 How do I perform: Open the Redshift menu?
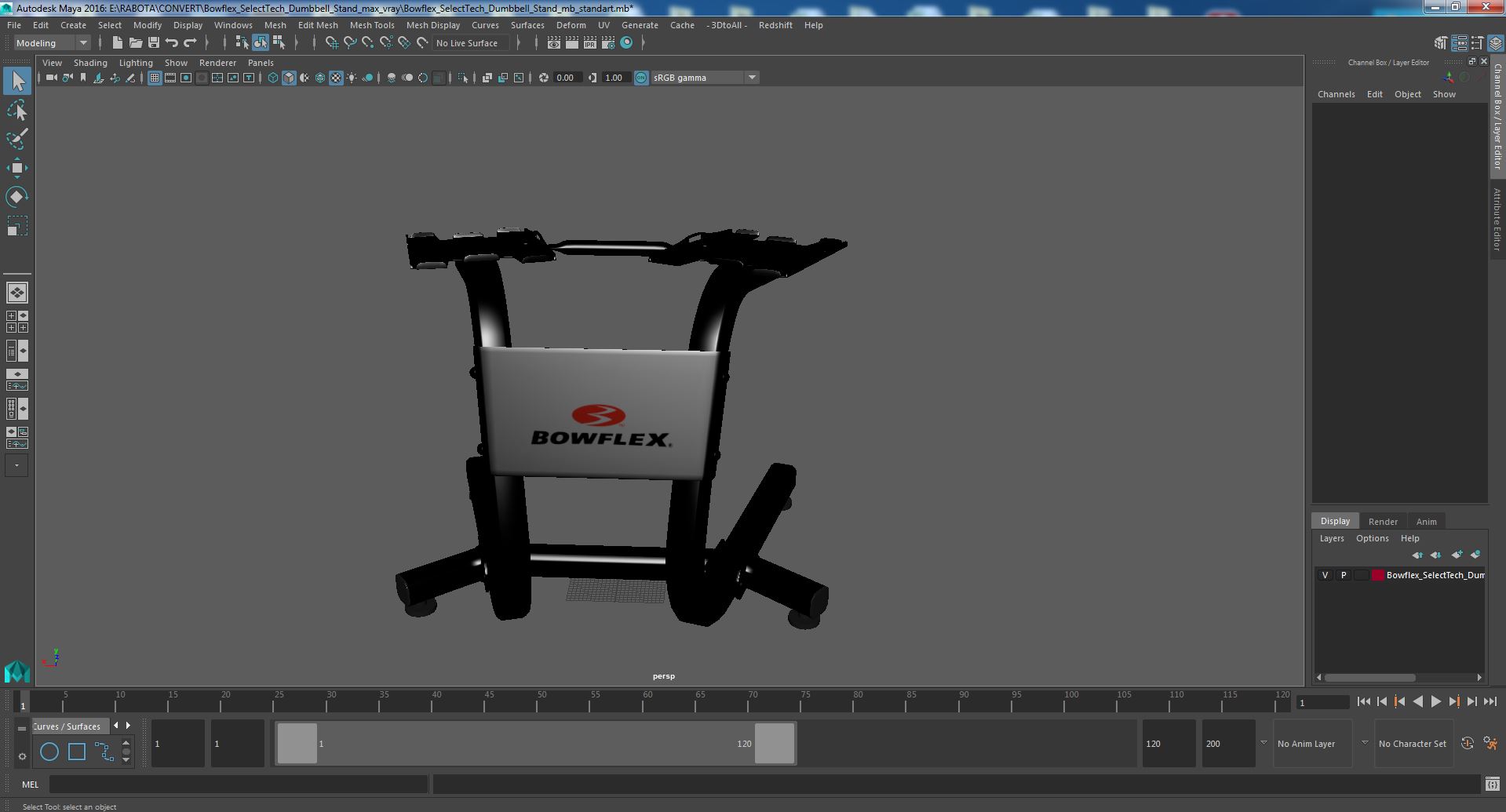(x=775, y=25)
